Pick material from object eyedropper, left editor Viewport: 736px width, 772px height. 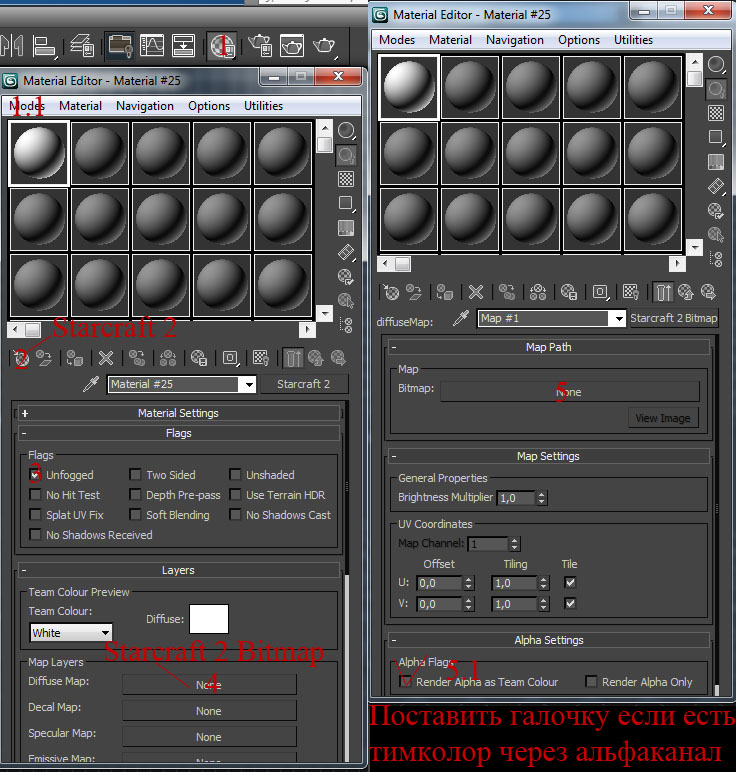(x=91, y=384)
